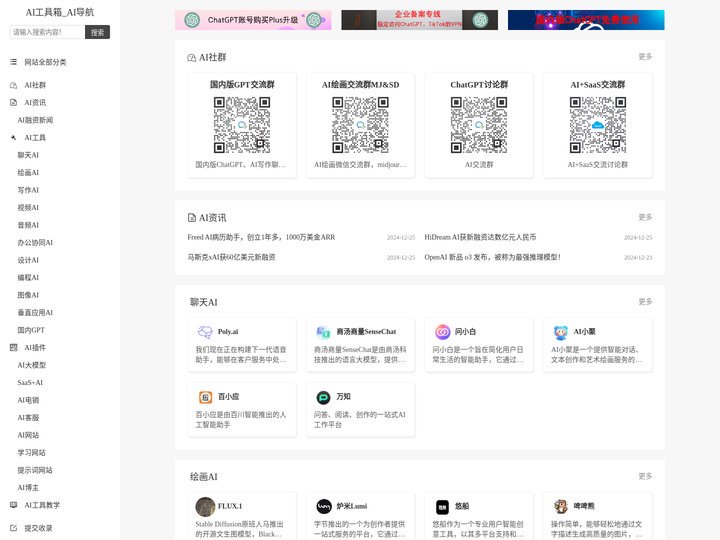Select 办公协同AI in the sidebar
Viewport: 720px width, 540px height.
click(x=35, y=242)
